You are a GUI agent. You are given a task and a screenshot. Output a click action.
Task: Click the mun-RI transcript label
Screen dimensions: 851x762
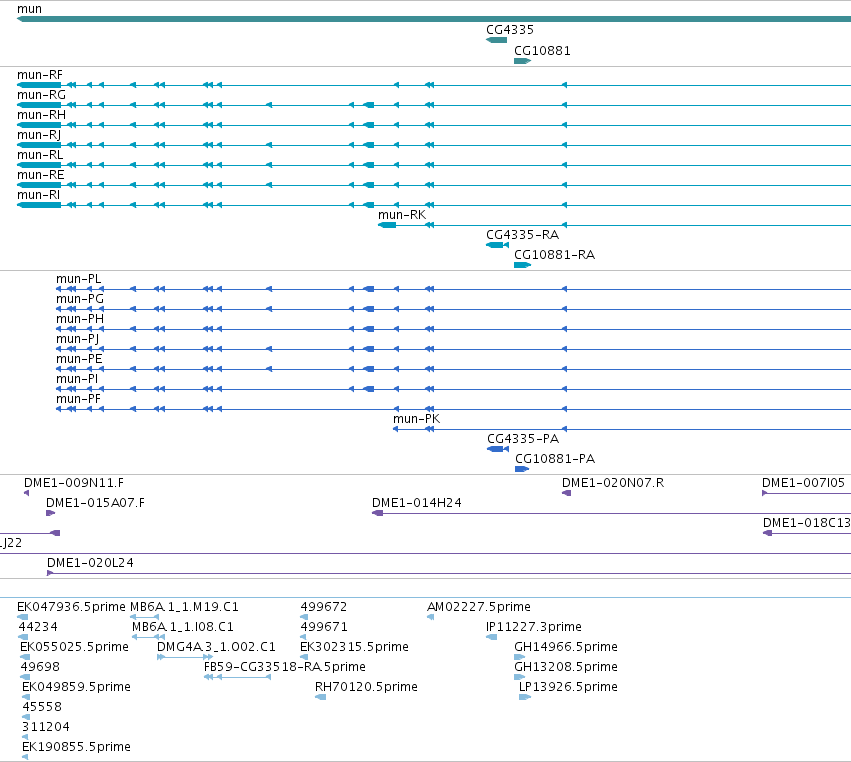[38, 195]
